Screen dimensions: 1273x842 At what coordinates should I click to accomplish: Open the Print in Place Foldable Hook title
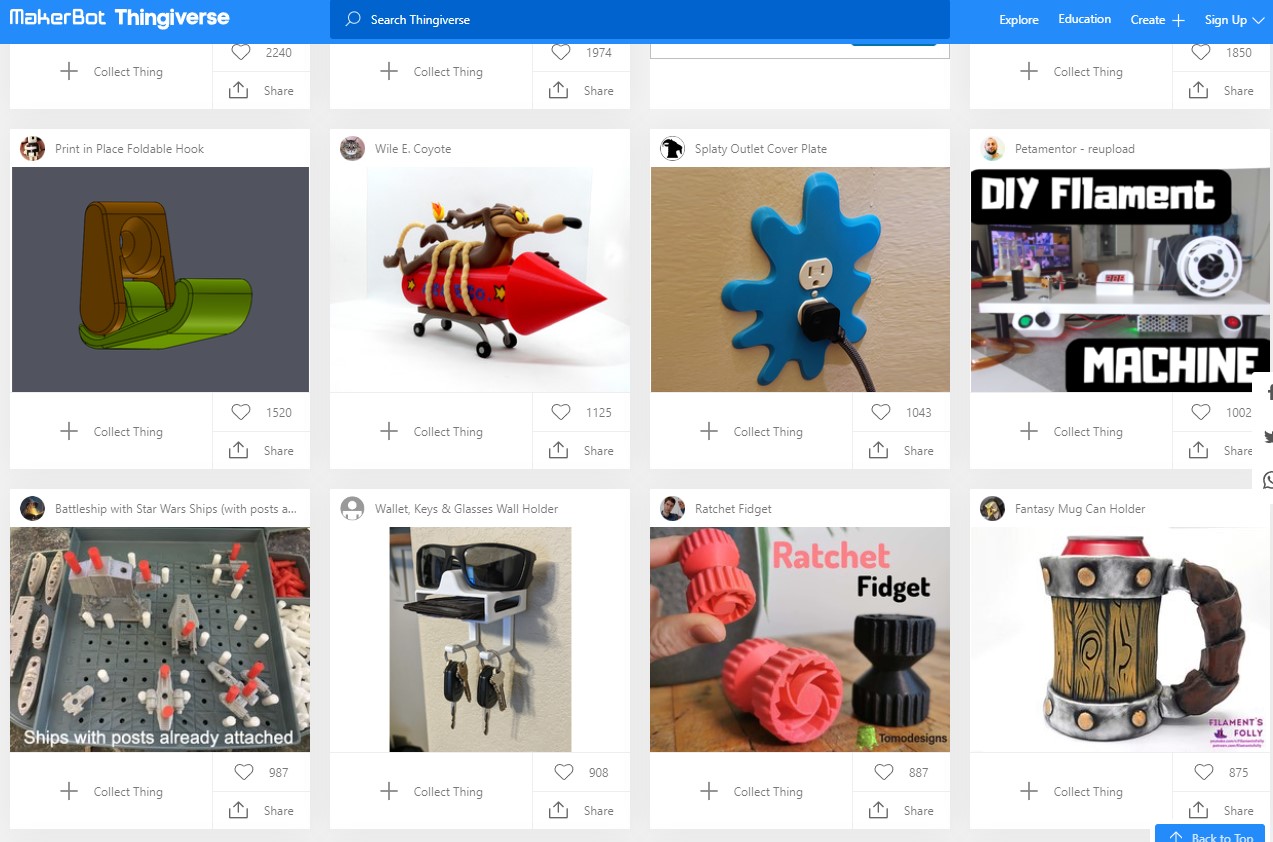click(x=129, y=149)
